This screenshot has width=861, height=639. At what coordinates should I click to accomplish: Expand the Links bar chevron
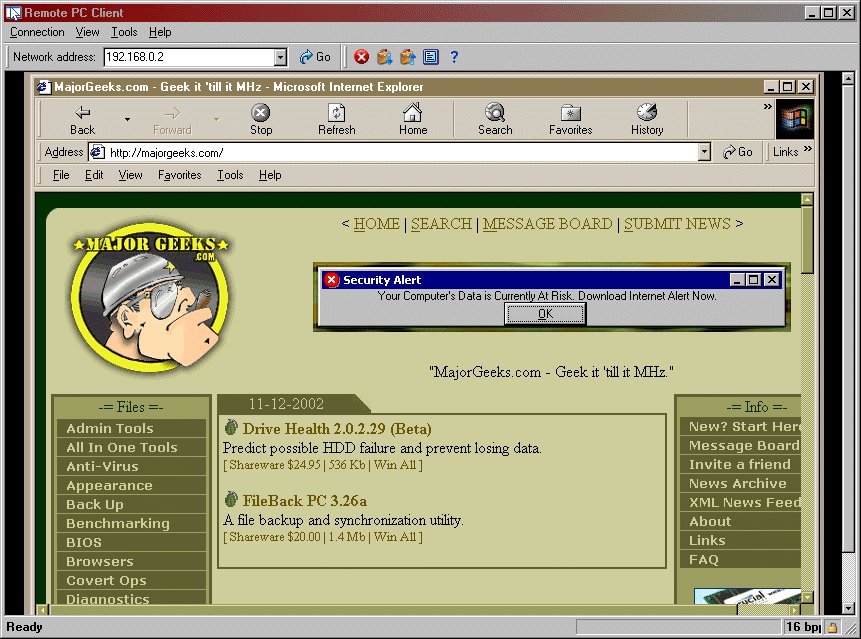coord(807,148)
